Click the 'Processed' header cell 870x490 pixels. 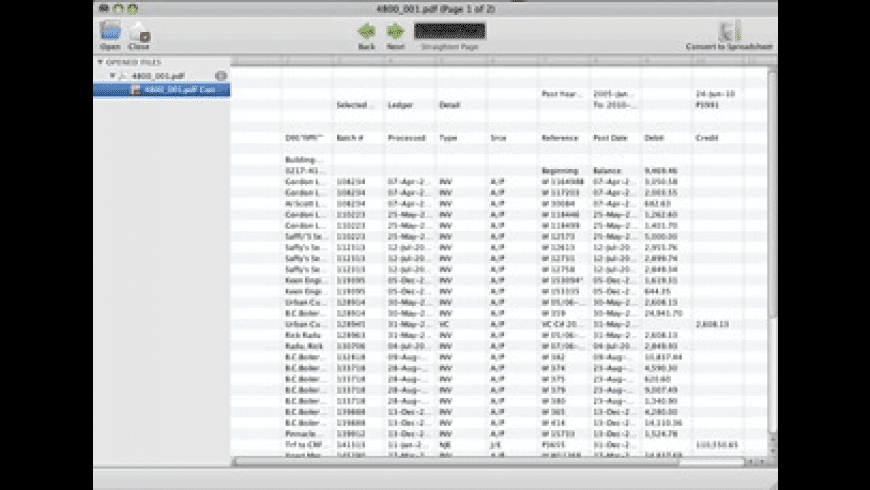(x=406, y=138)
